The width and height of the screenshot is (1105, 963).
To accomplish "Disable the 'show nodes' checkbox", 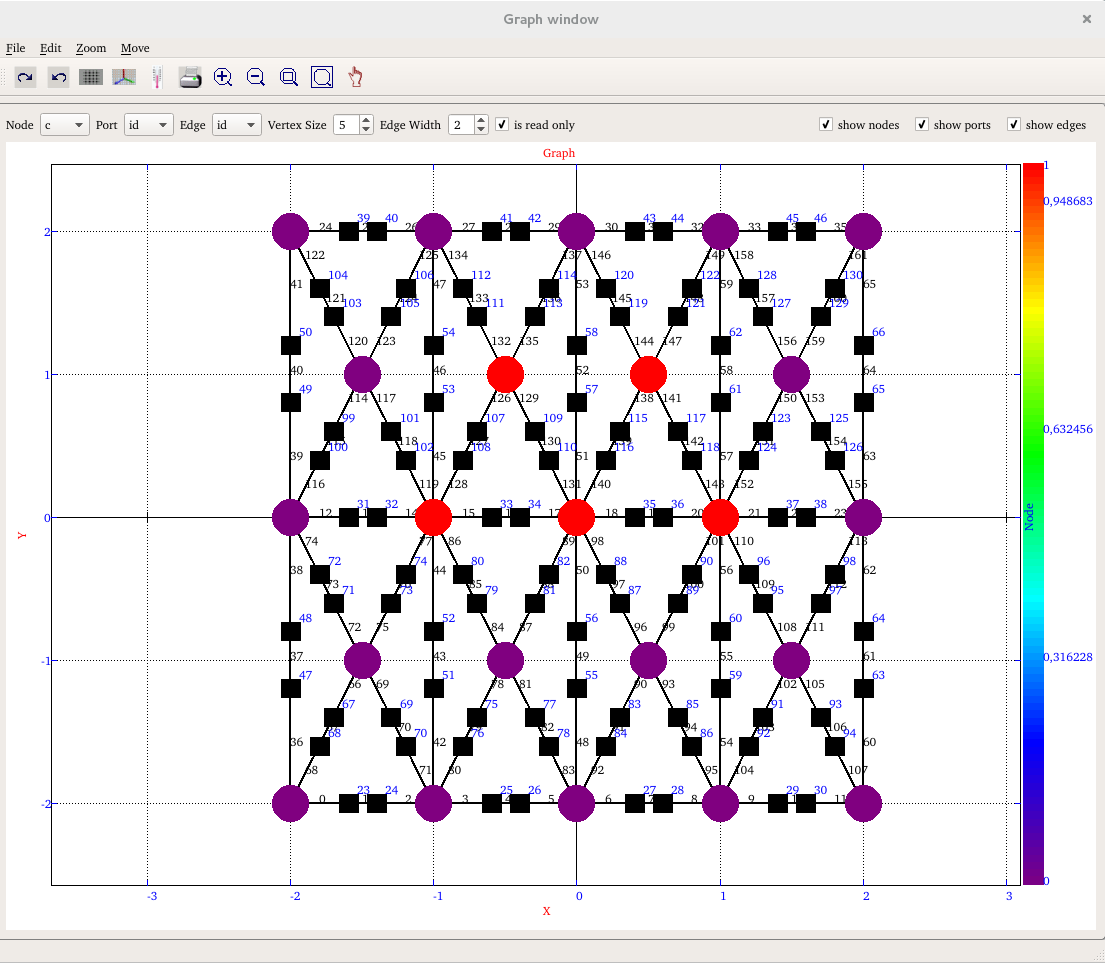I will click(826, 125).
